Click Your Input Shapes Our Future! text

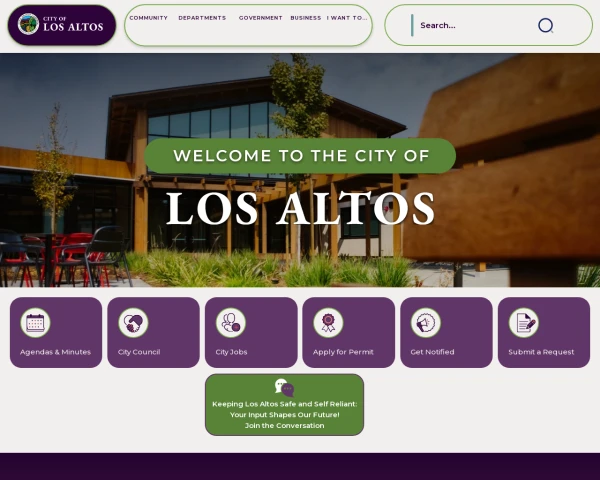[284, 415]
